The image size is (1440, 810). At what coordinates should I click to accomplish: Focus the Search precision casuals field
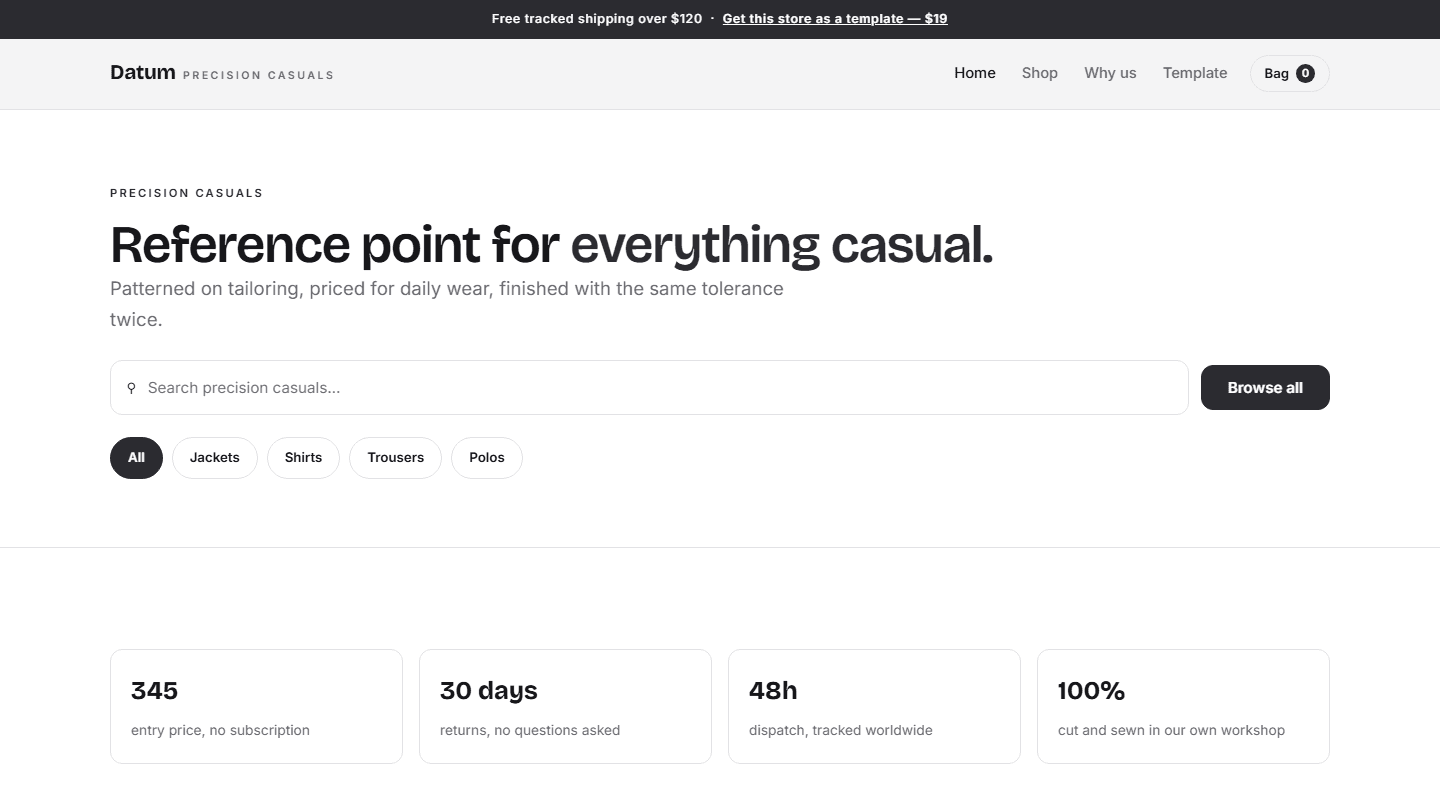coord(649,388)
